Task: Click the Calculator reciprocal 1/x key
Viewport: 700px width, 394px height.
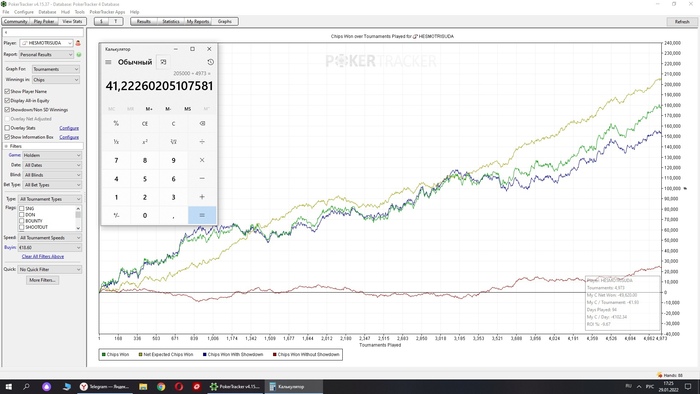Action: point(116,142)
